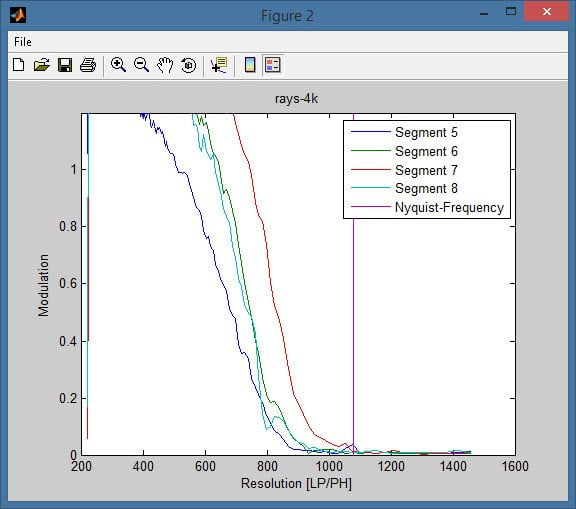
Task: Click the rays-4k plot title
Action: click(x=296, y=99)
